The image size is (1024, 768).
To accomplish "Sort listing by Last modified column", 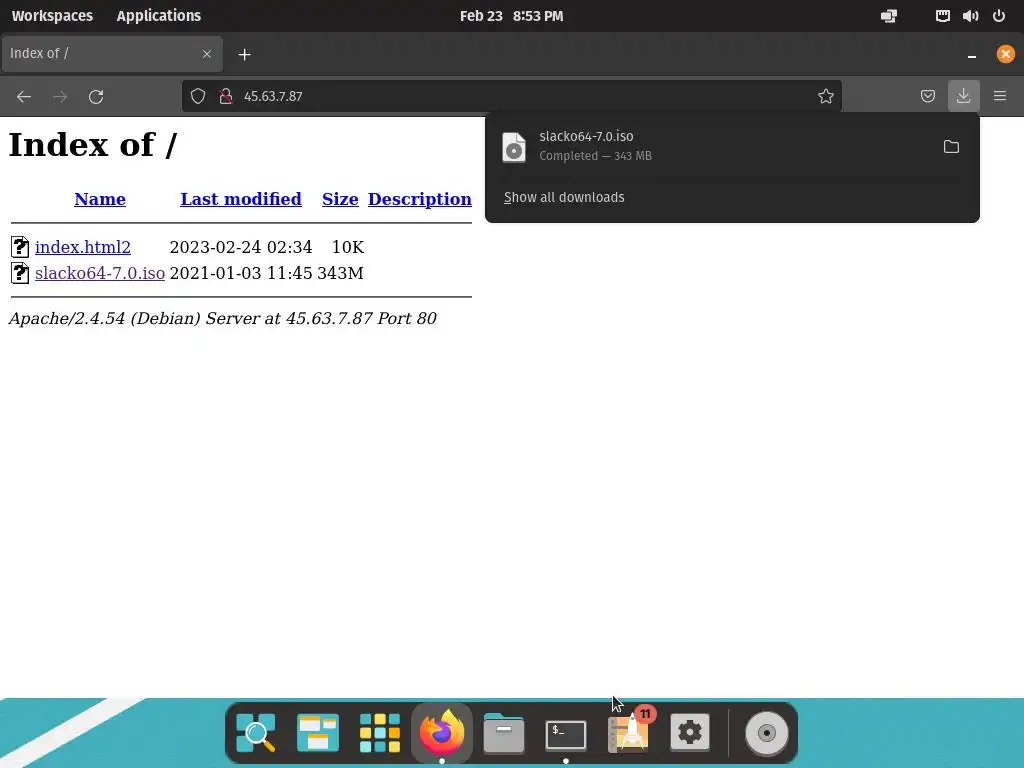I will 241,199.
